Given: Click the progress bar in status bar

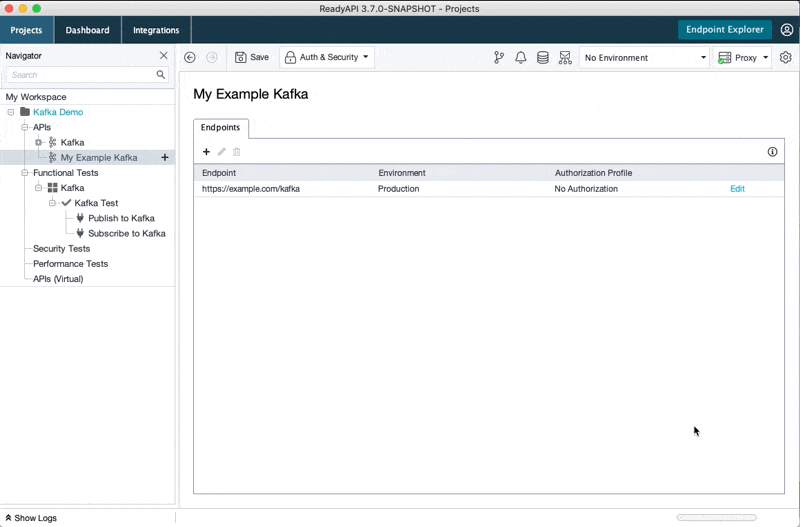Looking at the screenshot, I should click(716, 517).
